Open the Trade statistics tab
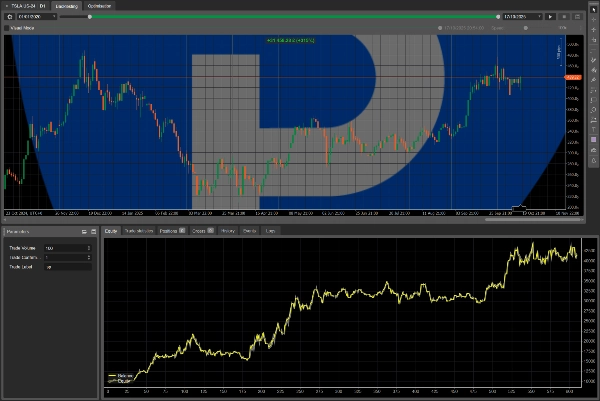Viewport: 600px width, 401px height. pos(137,231)
